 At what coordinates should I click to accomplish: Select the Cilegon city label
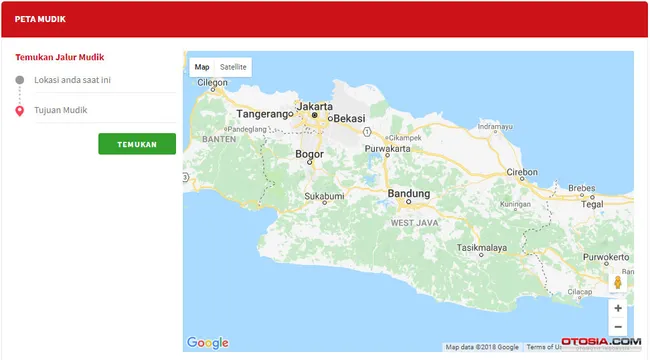[212, 83]
